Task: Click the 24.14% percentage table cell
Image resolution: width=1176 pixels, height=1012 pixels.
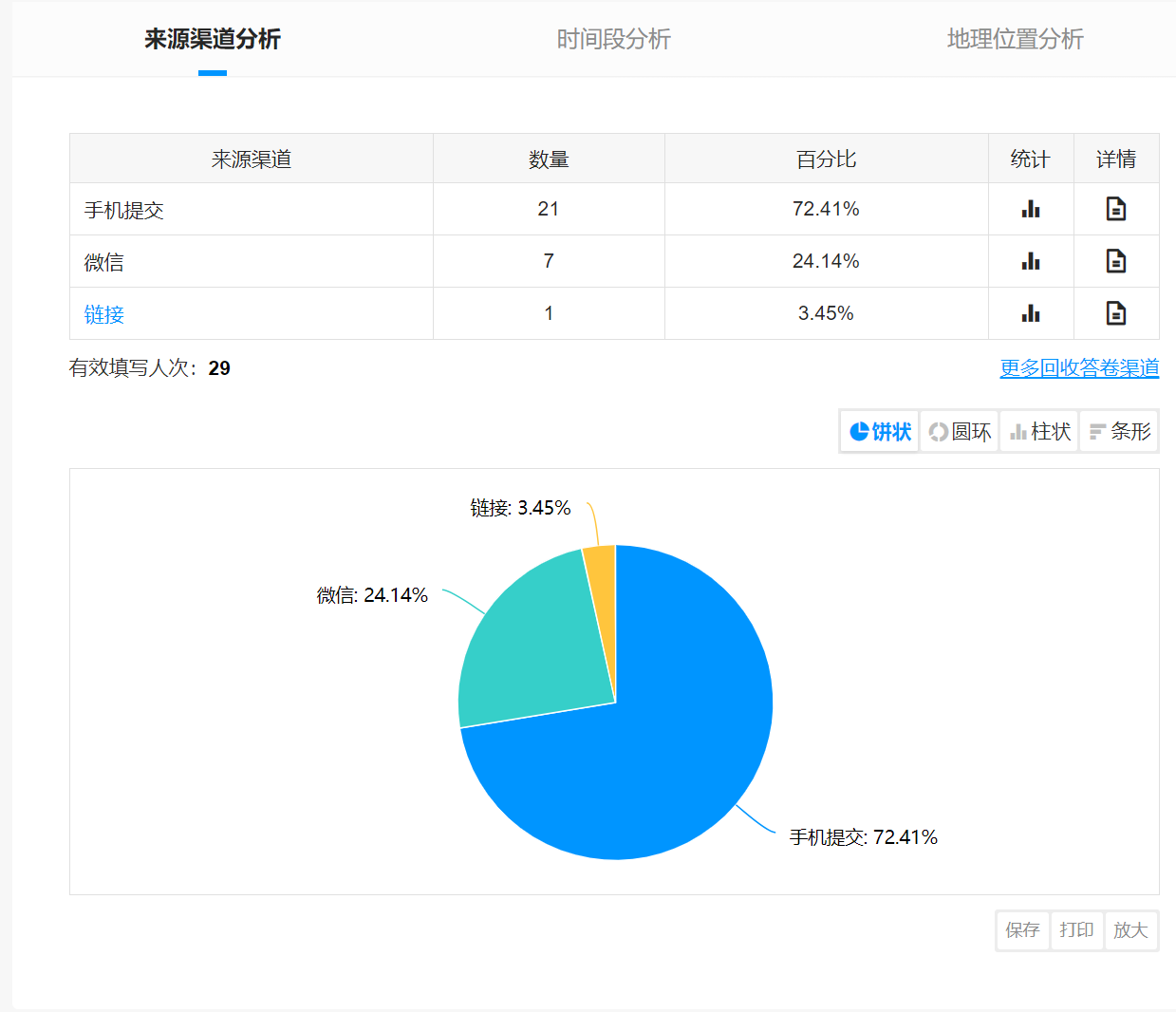Action: (826, 261)
